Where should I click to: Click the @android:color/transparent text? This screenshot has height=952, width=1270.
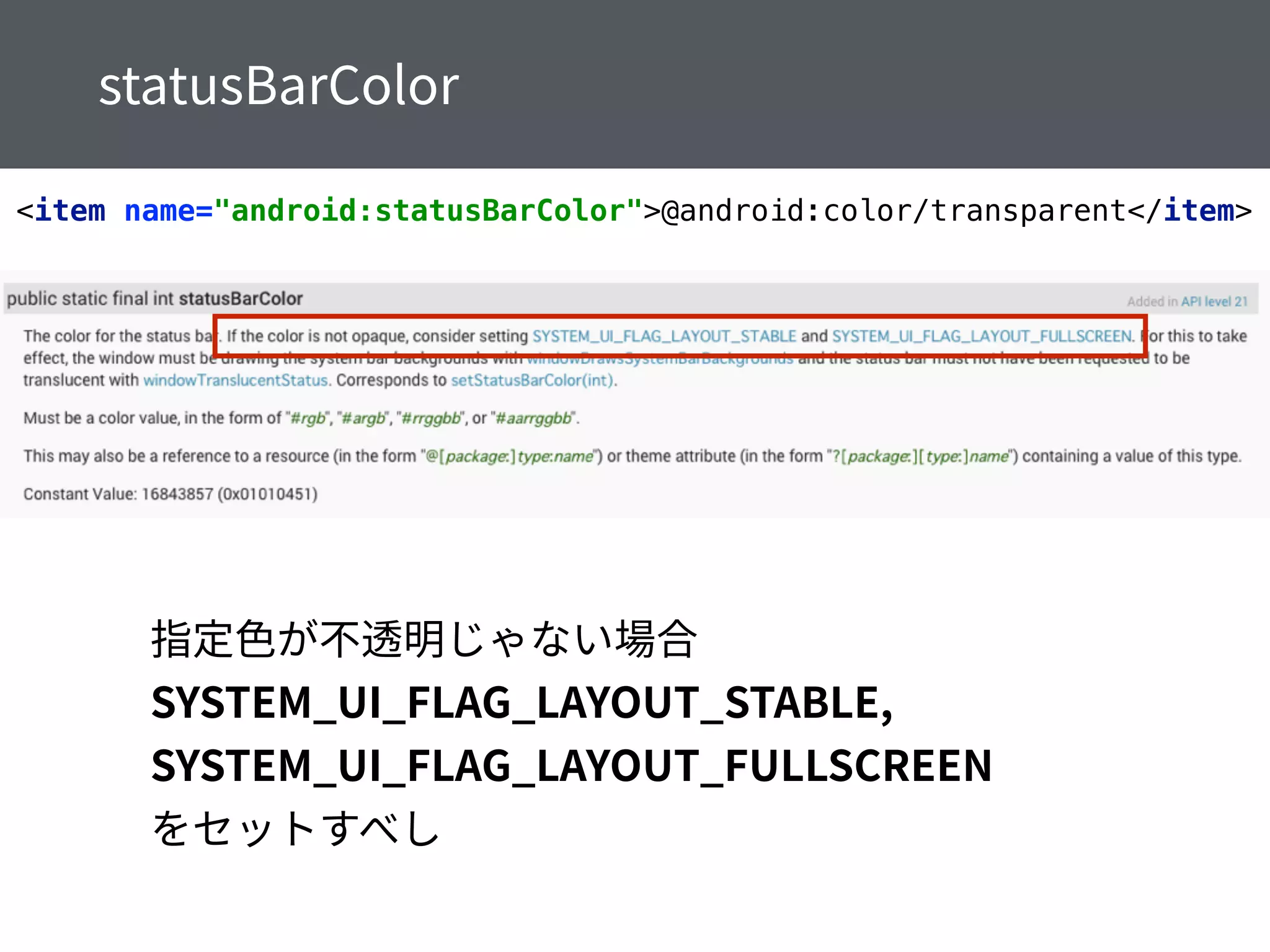(x=894, y=211)
